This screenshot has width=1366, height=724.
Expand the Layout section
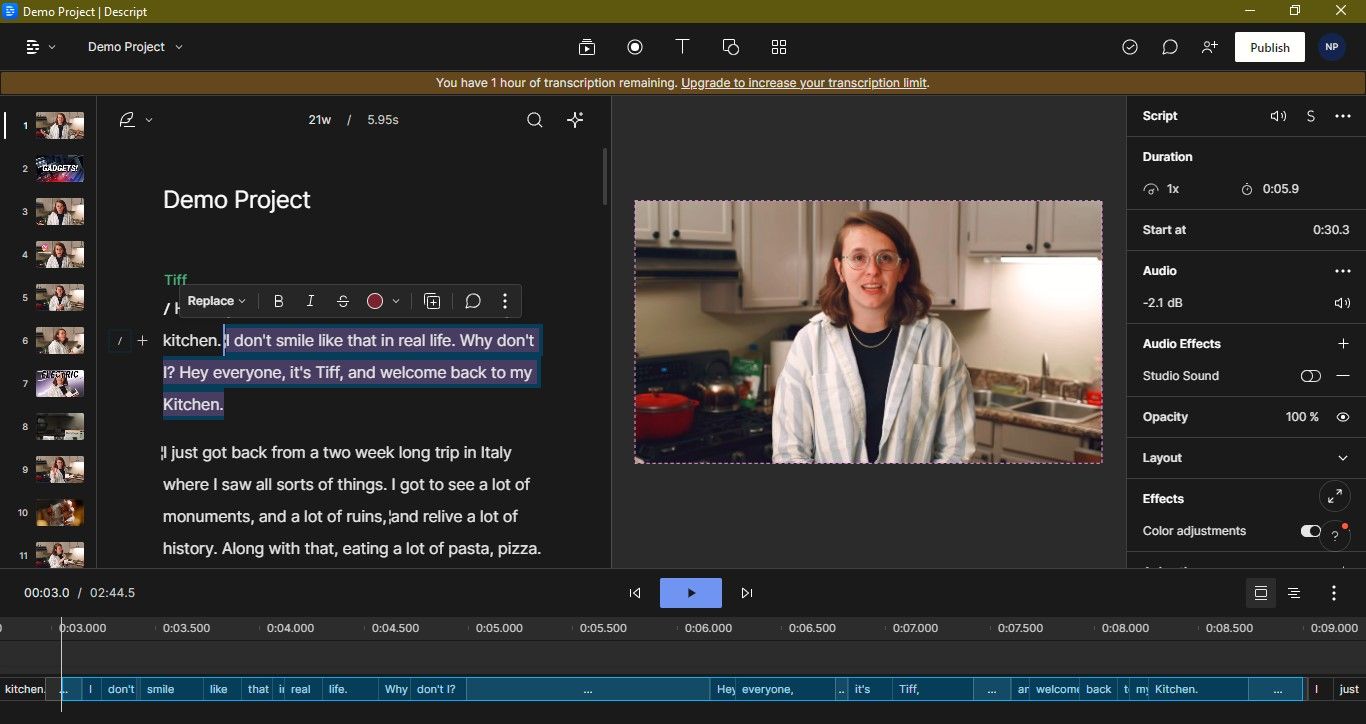(x=1343, y=458)
